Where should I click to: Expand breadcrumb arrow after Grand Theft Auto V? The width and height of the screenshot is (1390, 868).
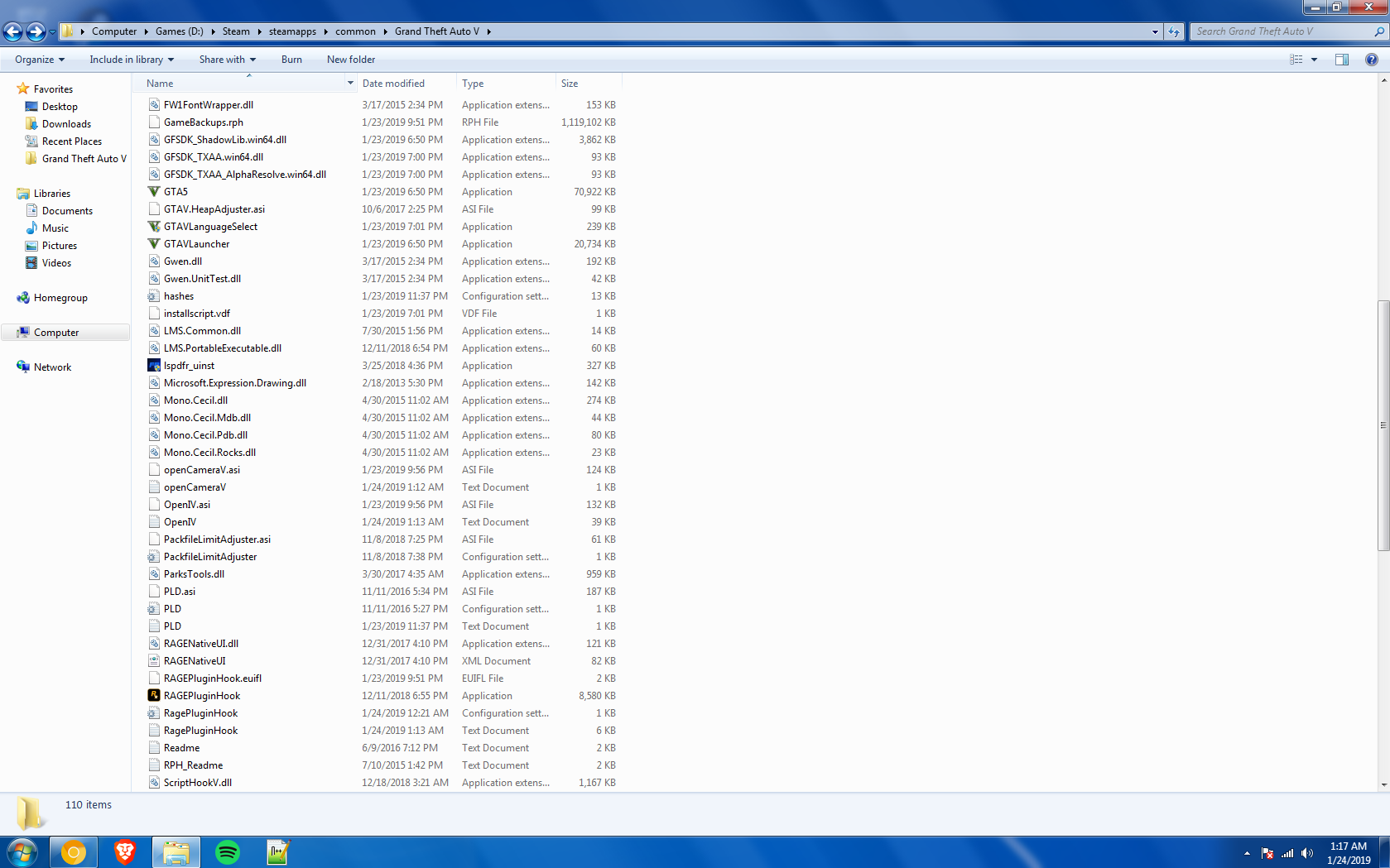488,31
